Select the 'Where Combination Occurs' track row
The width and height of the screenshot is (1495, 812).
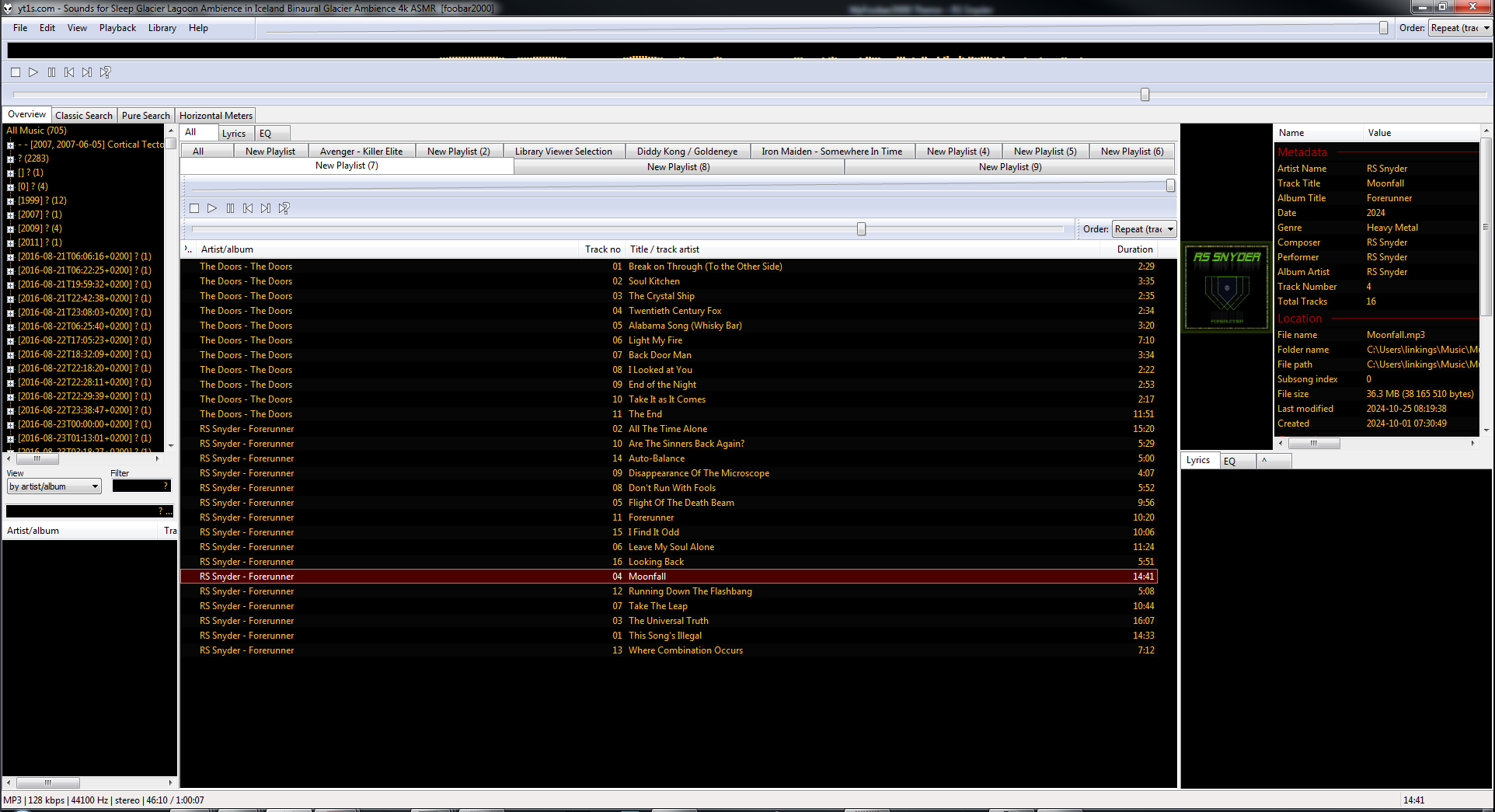click(668, 650)
